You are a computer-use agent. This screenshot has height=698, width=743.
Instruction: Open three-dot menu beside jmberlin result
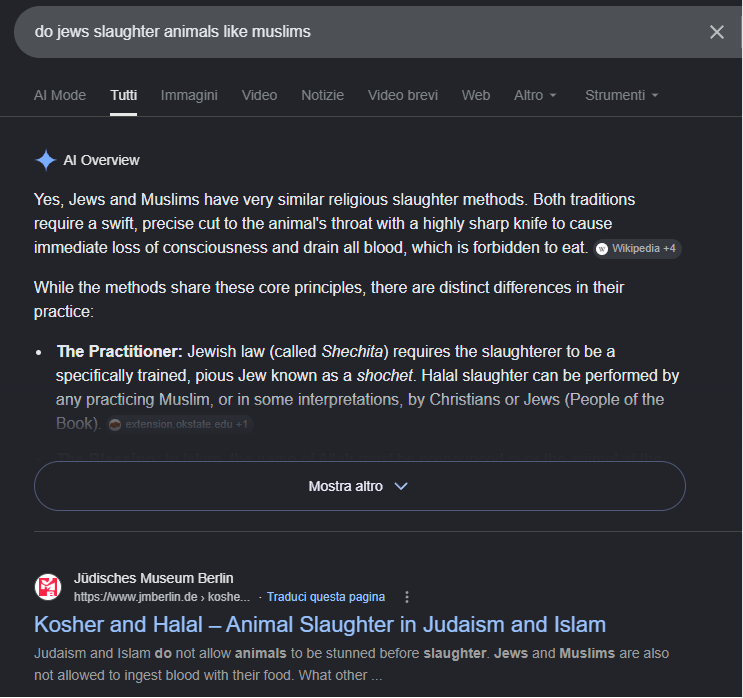click(407, 597)
